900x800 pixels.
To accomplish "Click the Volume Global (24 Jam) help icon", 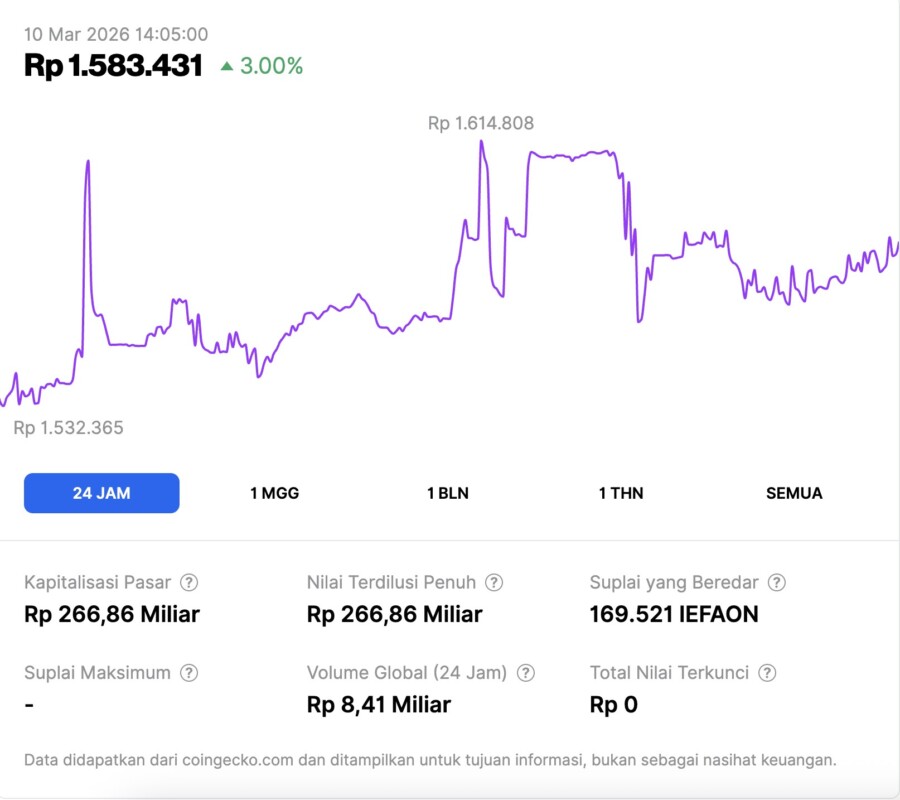I will tap(526, 673).
